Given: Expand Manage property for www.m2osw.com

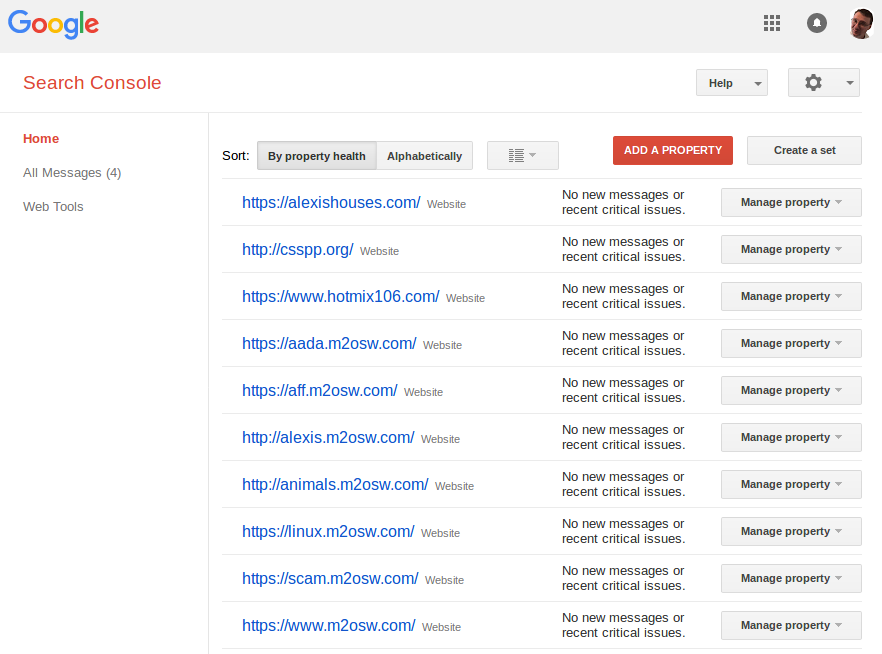Looking at the screenshot, I should click(x=791, y=625).
